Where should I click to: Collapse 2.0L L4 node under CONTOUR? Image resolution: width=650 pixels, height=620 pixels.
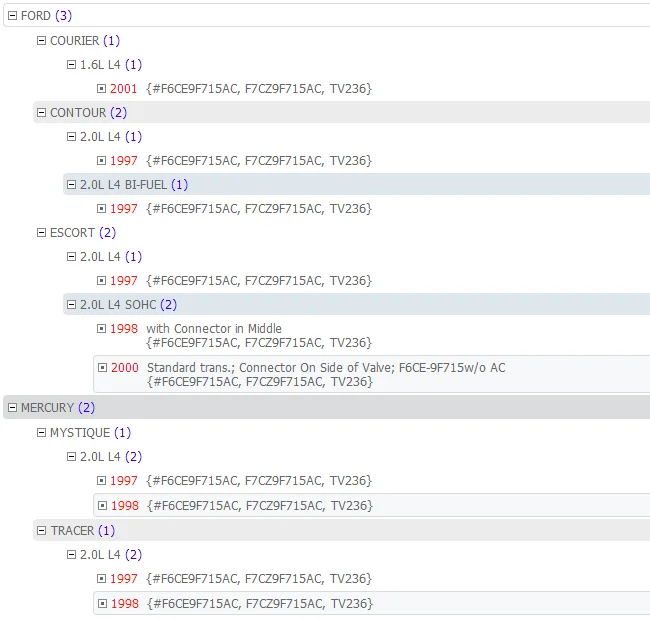[x=71, y=137]
